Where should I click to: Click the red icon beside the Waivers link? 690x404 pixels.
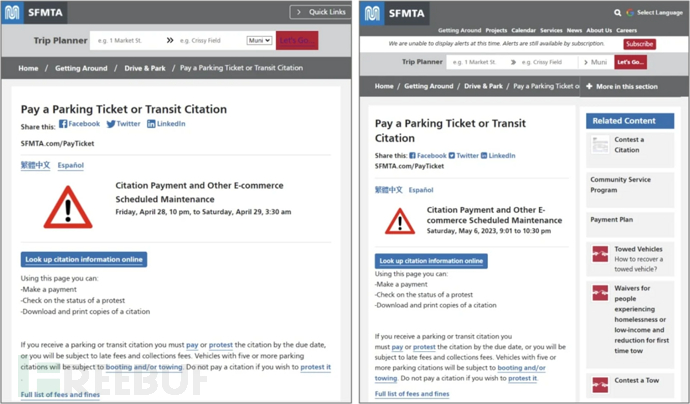[600, 293]
